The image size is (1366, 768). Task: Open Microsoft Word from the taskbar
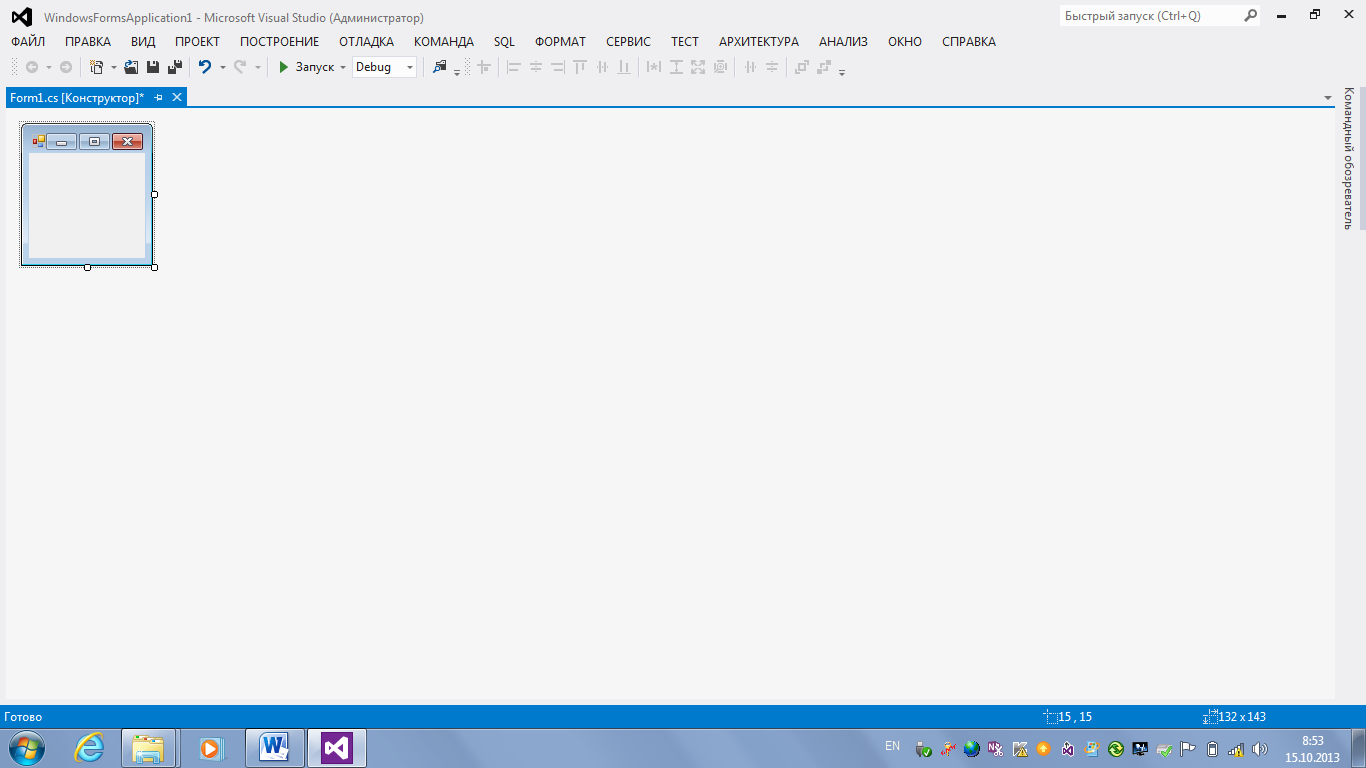(274, 748)
